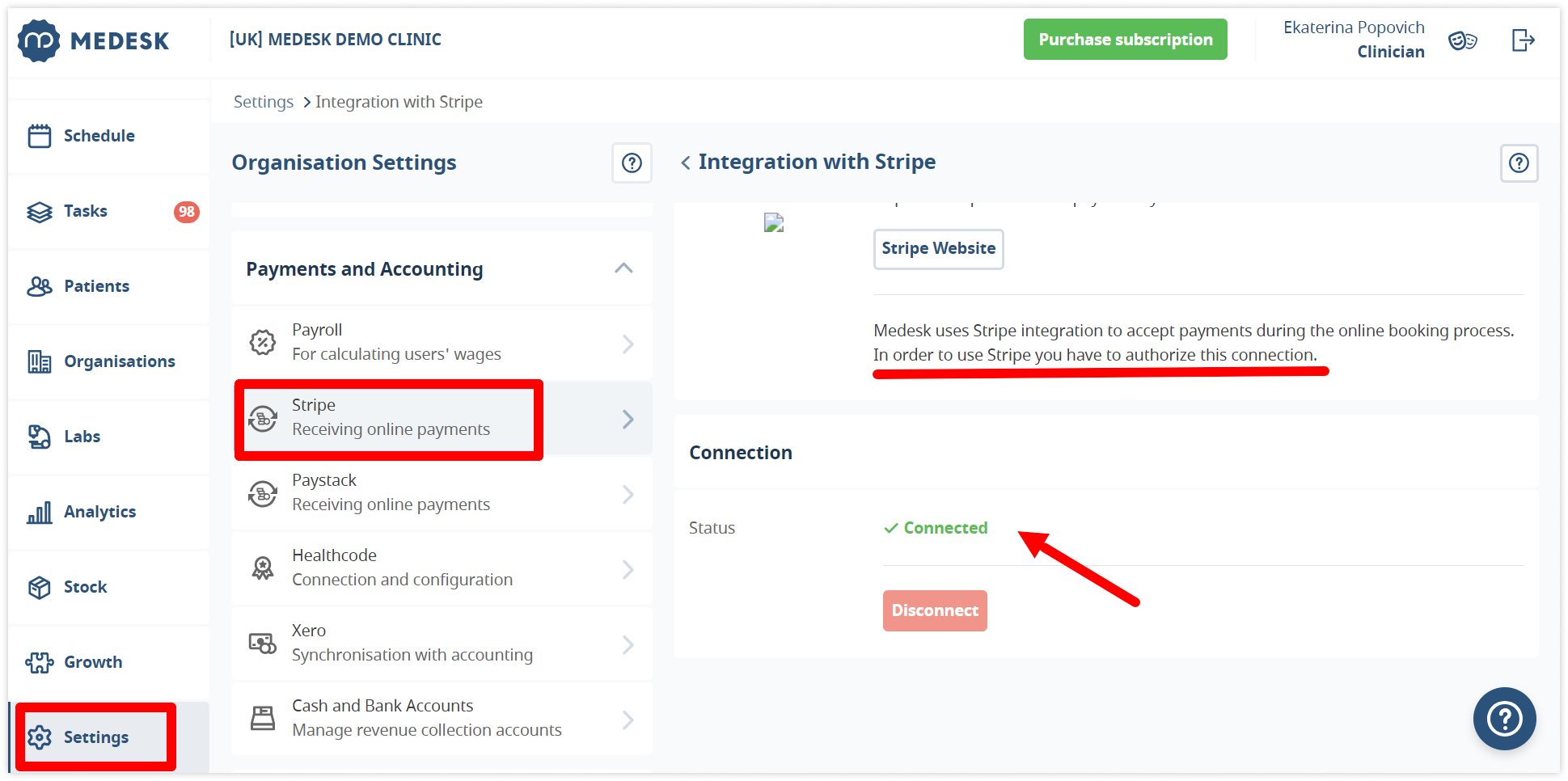Click the Tasks badge showing 98
This screenshot has width=1568, height=781.
click(x=187, y=212)
